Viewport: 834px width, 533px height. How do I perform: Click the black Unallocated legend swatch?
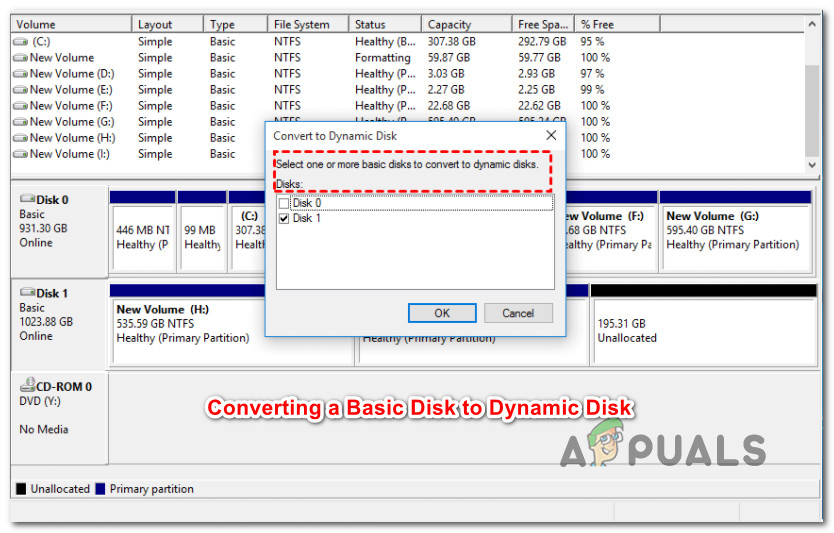coord(21,489)
